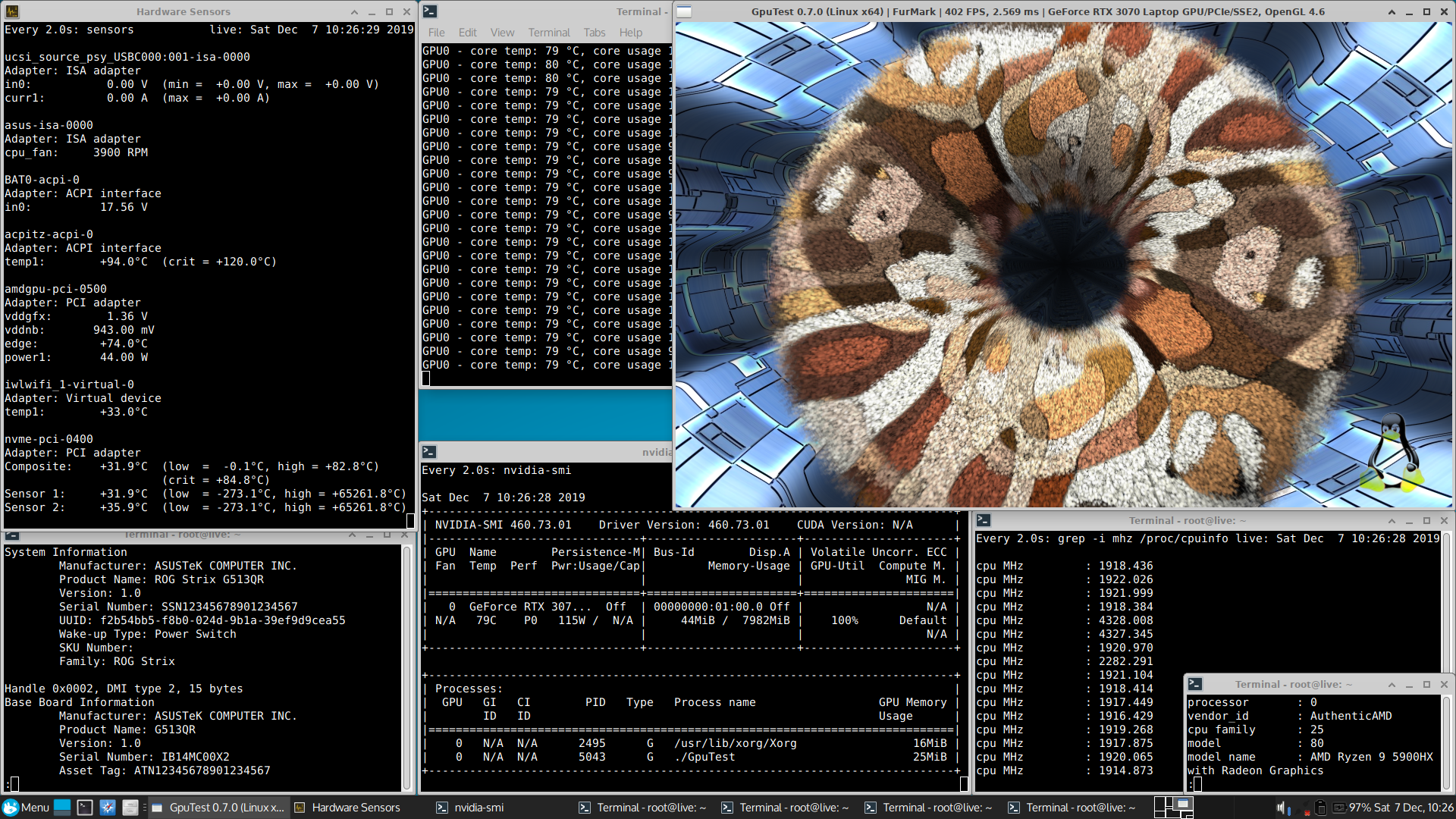Launch the terminal emulator from the panel
This screenshot has width=1456, height=819.
[x=85, y=808]
